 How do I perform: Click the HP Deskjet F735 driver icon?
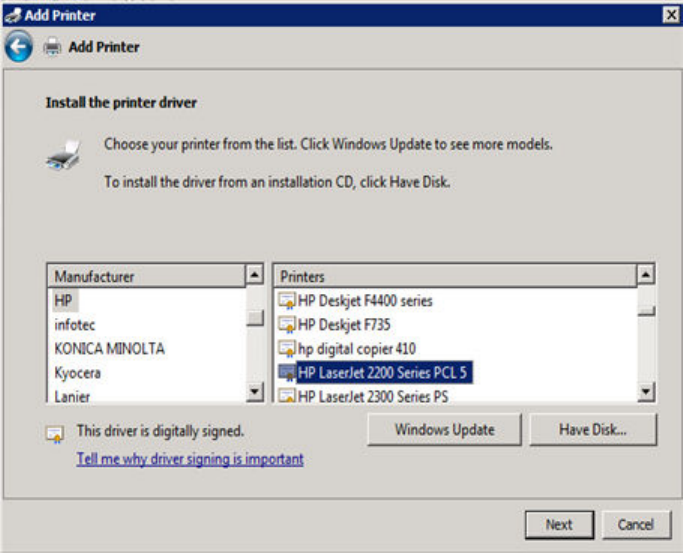287,324
